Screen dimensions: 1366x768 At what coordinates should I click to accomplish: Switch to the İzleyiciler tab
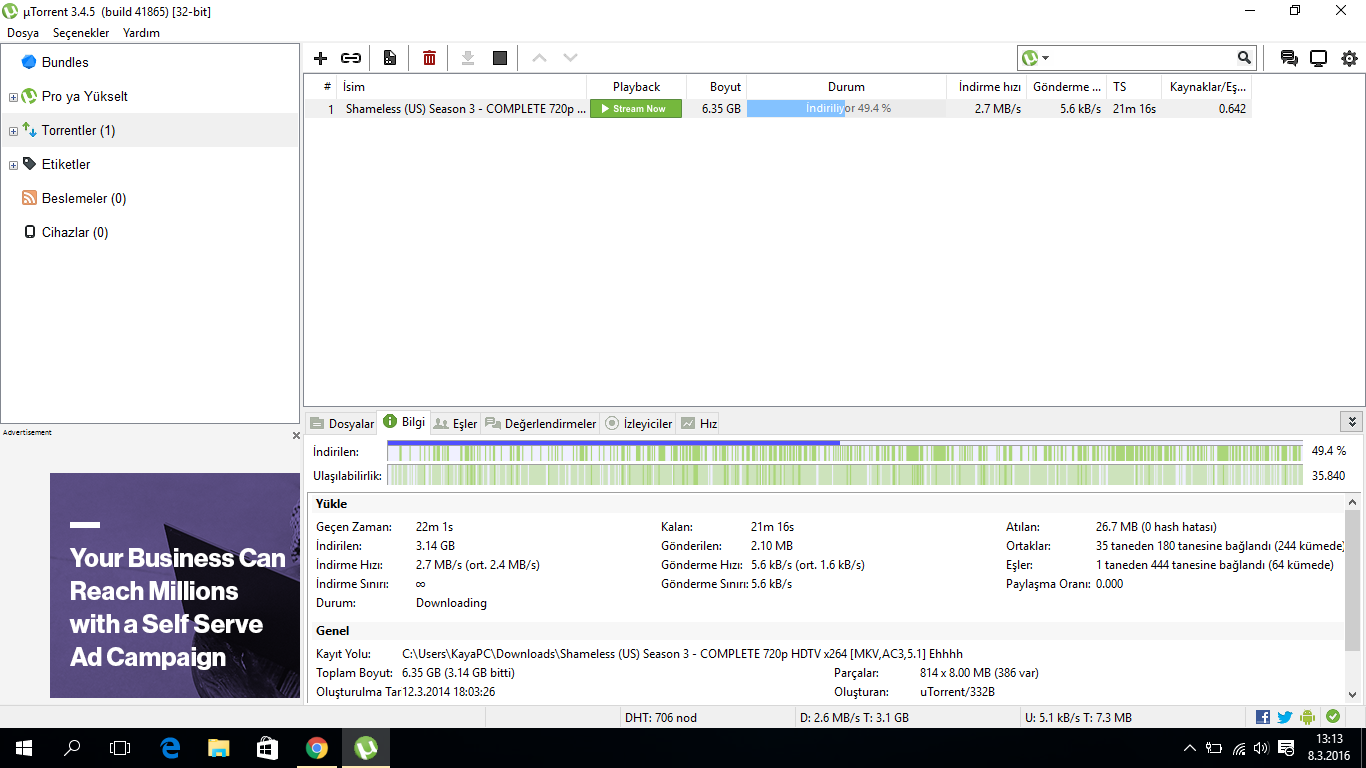[x=639, y=423]
